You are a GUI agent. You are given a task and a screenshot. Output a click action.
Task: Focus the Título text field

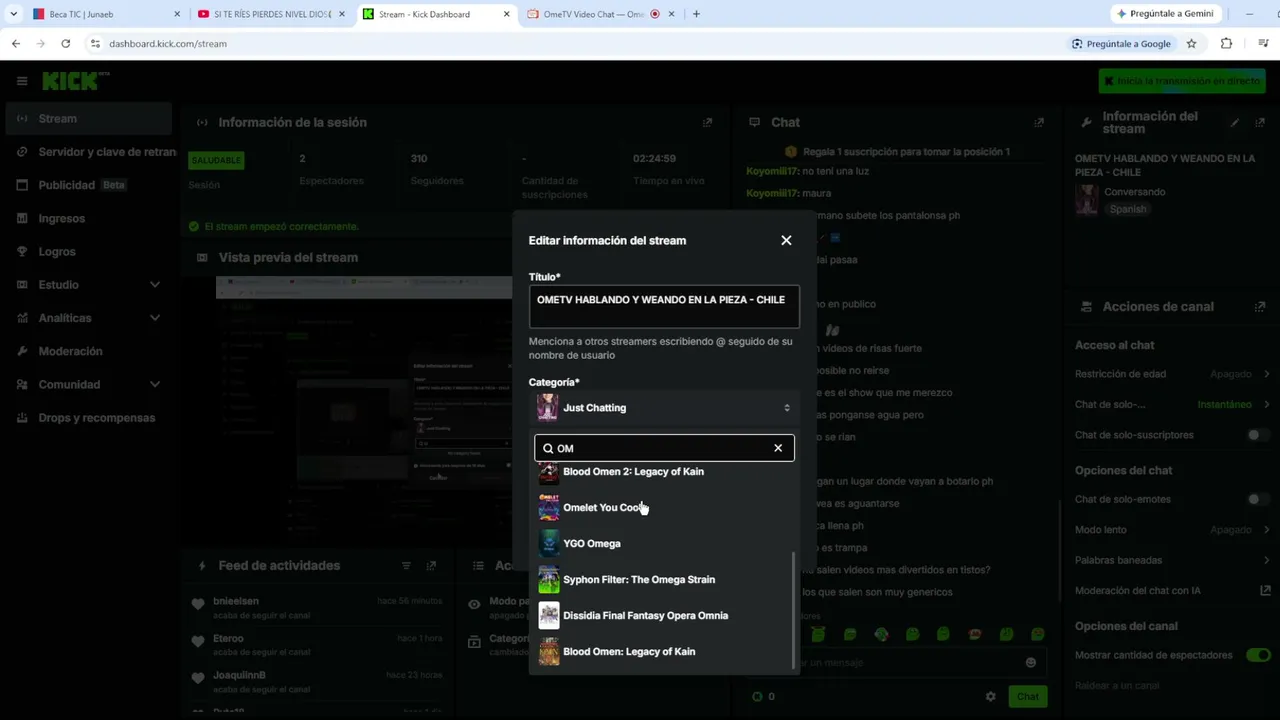(x=664, y=307)
